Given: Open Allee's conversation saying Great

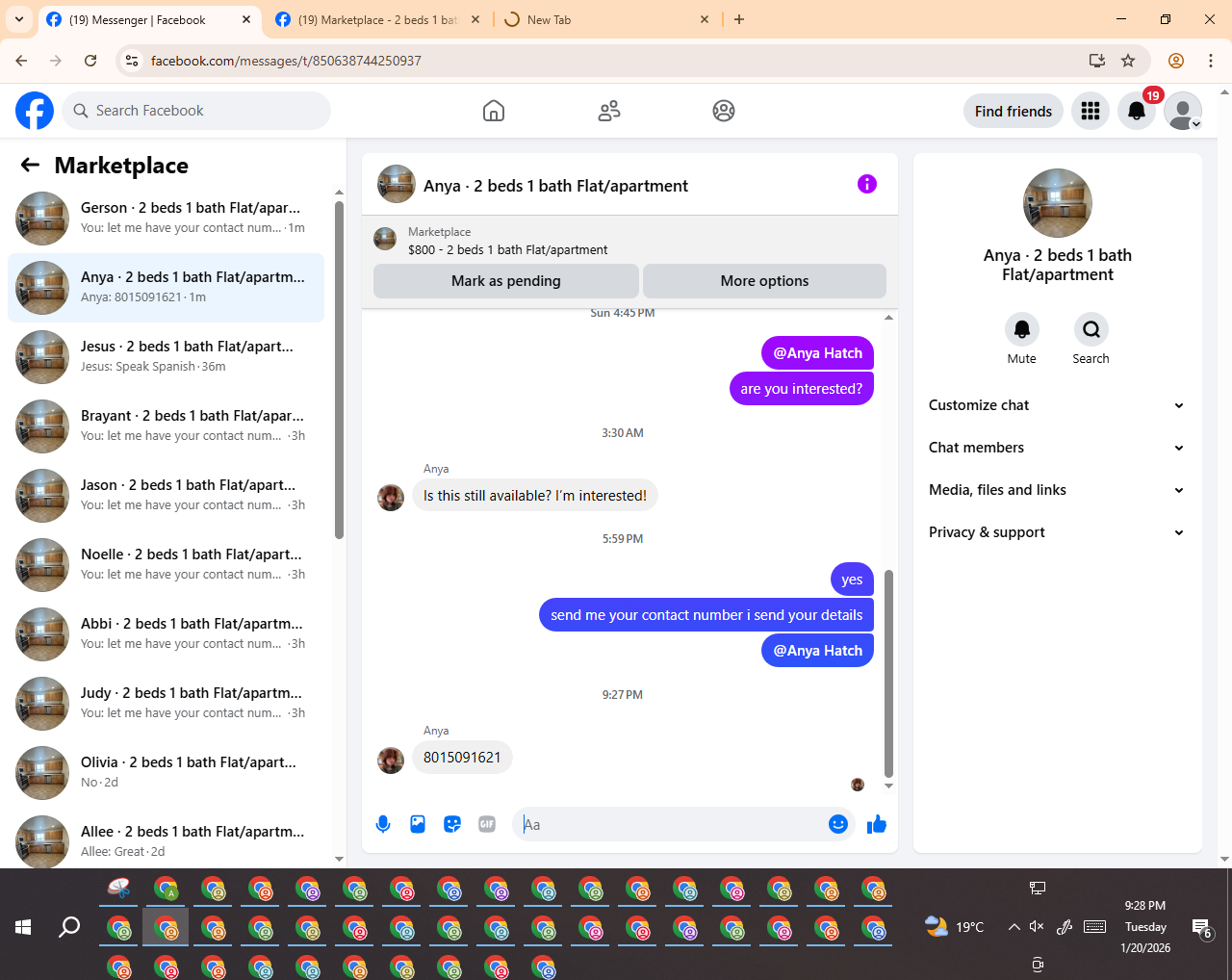Looking at the screenshot, I should tap(166, 840).
